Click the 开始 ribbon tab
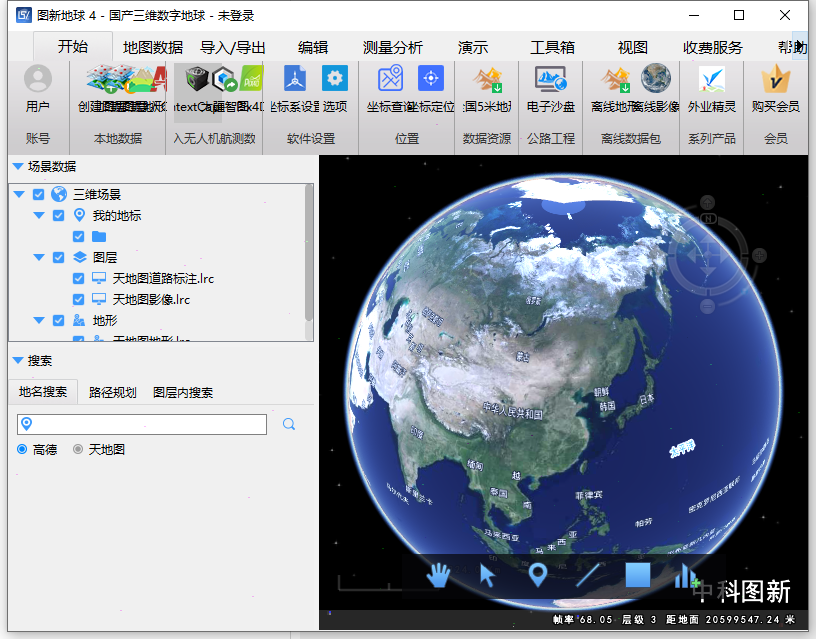This screenshot has width=816, height=639. tap(73, 46)
